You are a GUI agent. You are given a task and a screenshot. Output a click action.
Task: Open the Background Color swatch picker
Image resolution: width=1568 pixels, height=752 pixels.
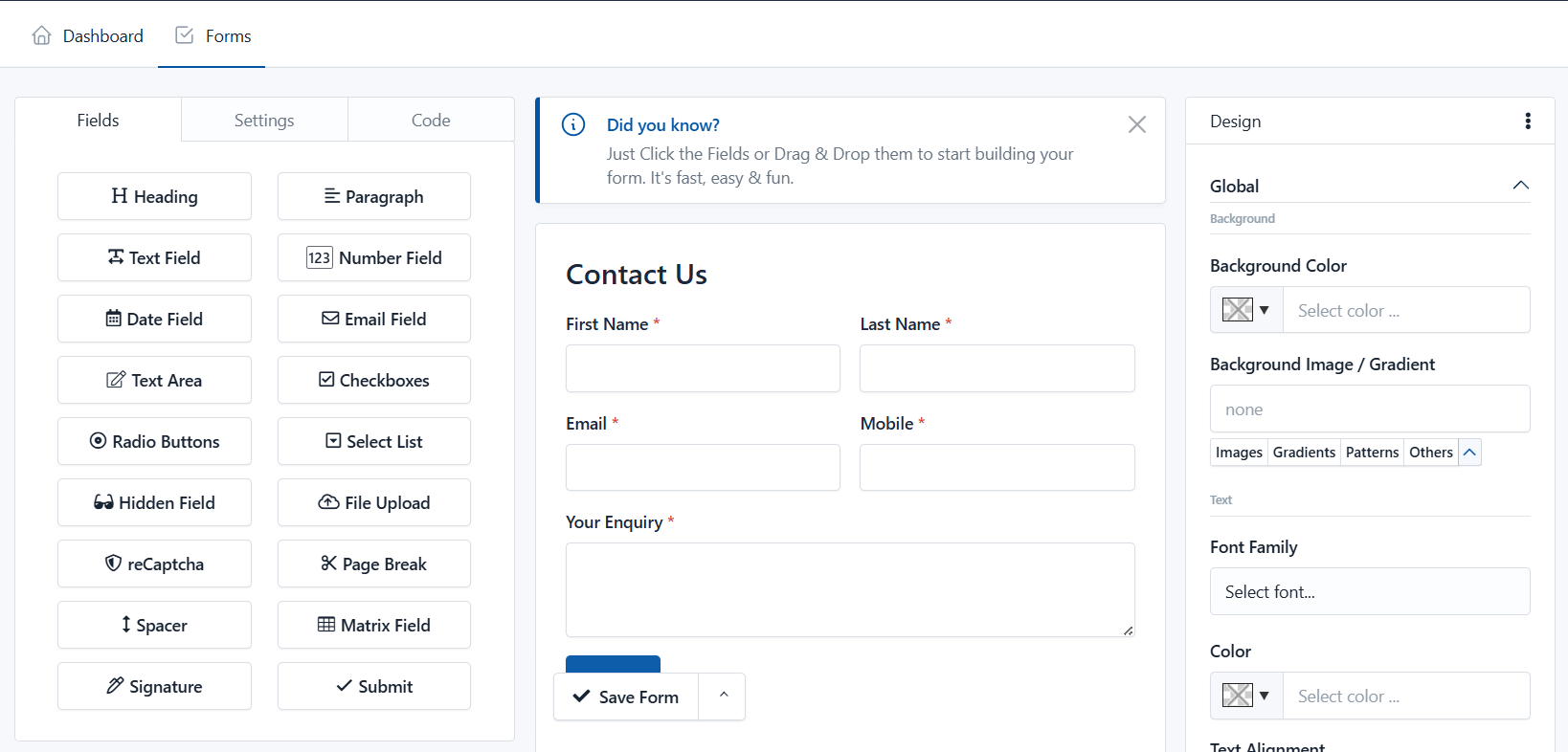(1246, 310)
